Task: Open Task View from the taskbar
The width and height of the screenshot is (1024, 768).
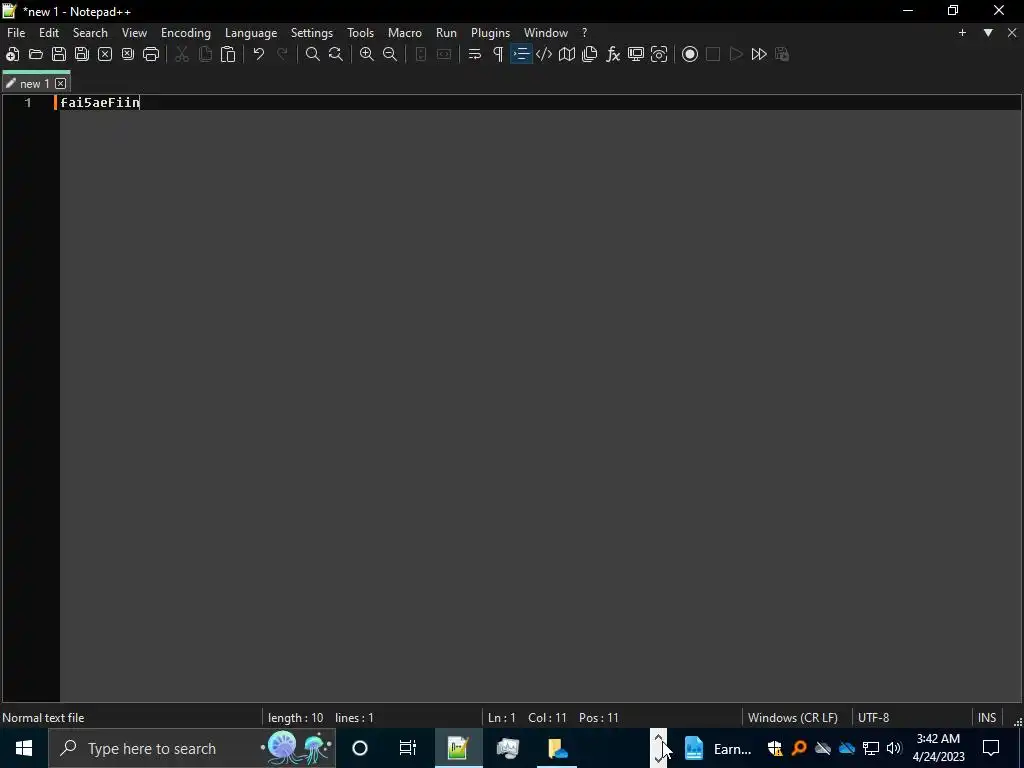Action: click(408, 748)
